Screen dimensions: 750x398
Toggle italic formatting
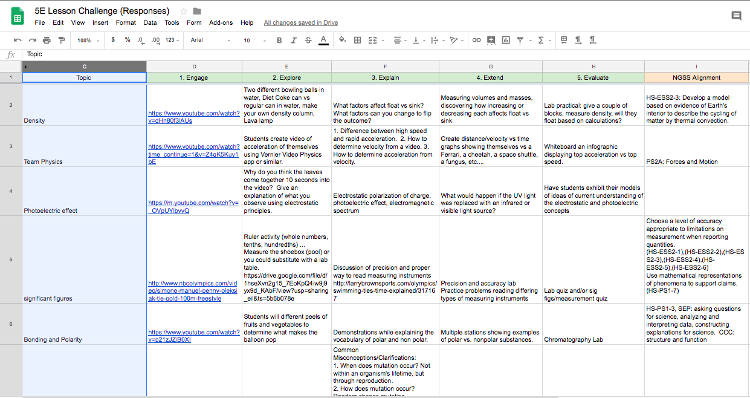(294, 41)
